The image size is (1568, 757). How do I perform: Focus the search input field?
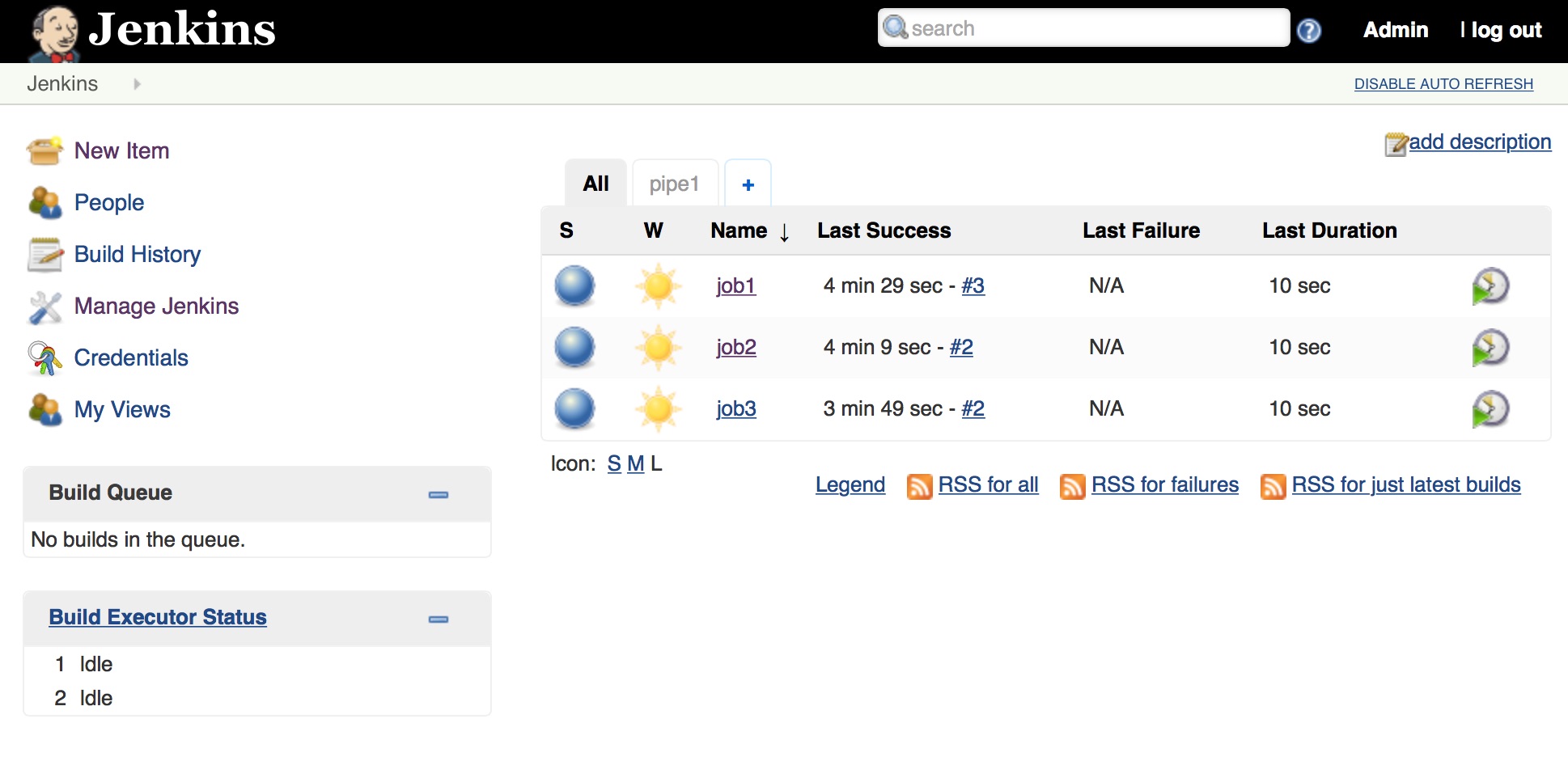tap(1083, 28)
